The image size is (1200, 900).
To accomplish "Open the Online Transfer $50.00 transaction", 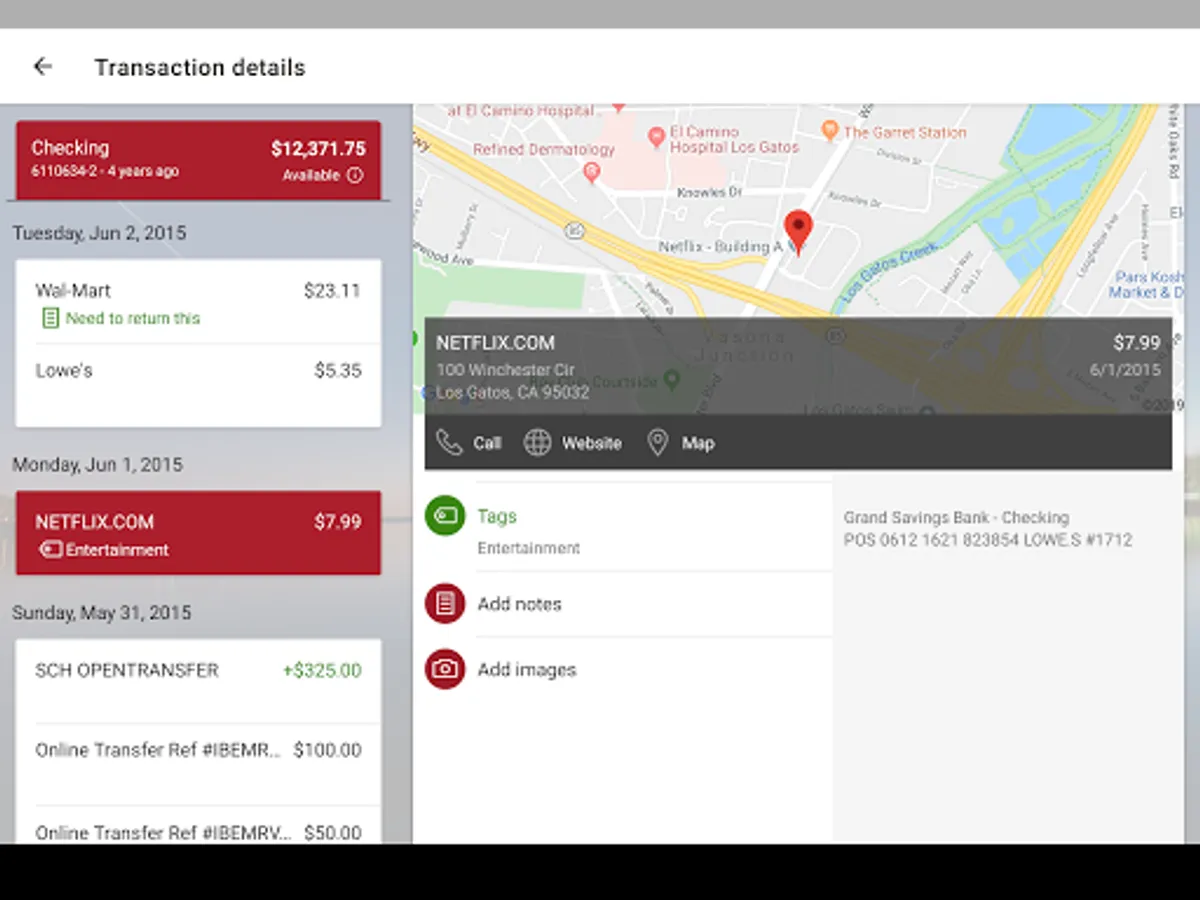I will point(198,826).
